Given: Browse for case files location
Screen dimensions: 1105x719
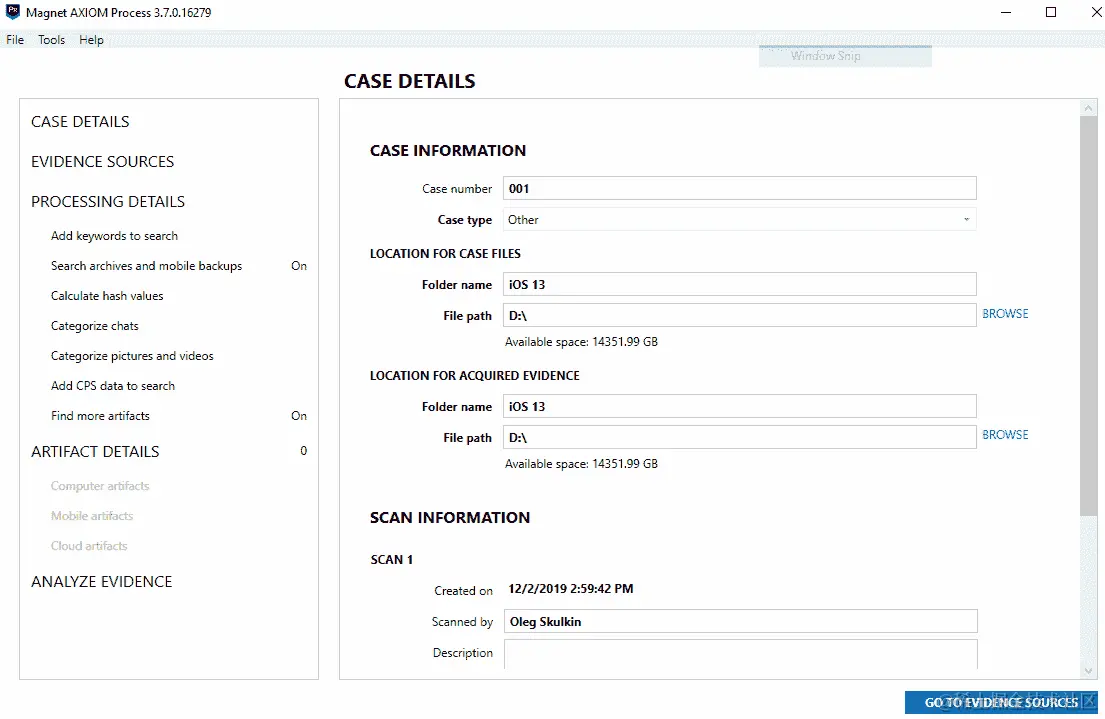Looking at the screenshot, I should 1005,314.
